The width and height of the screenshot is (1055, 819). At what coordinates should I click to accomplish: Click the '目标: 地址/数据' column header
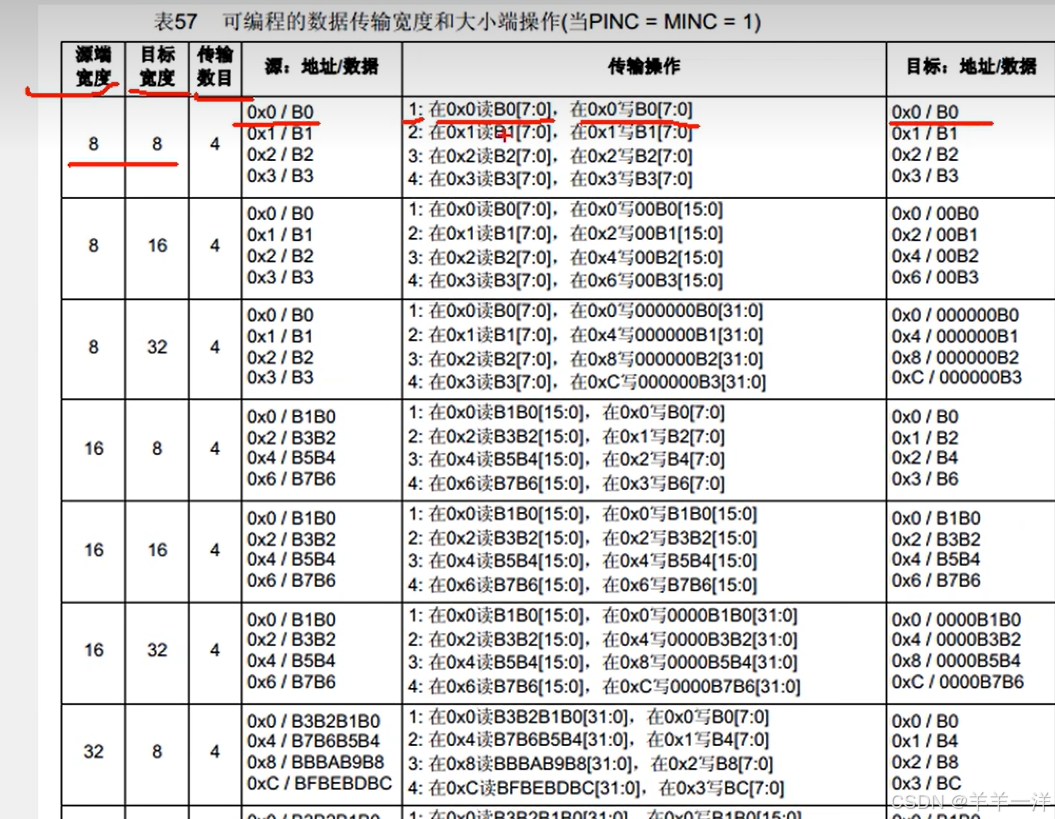point(971,66)
